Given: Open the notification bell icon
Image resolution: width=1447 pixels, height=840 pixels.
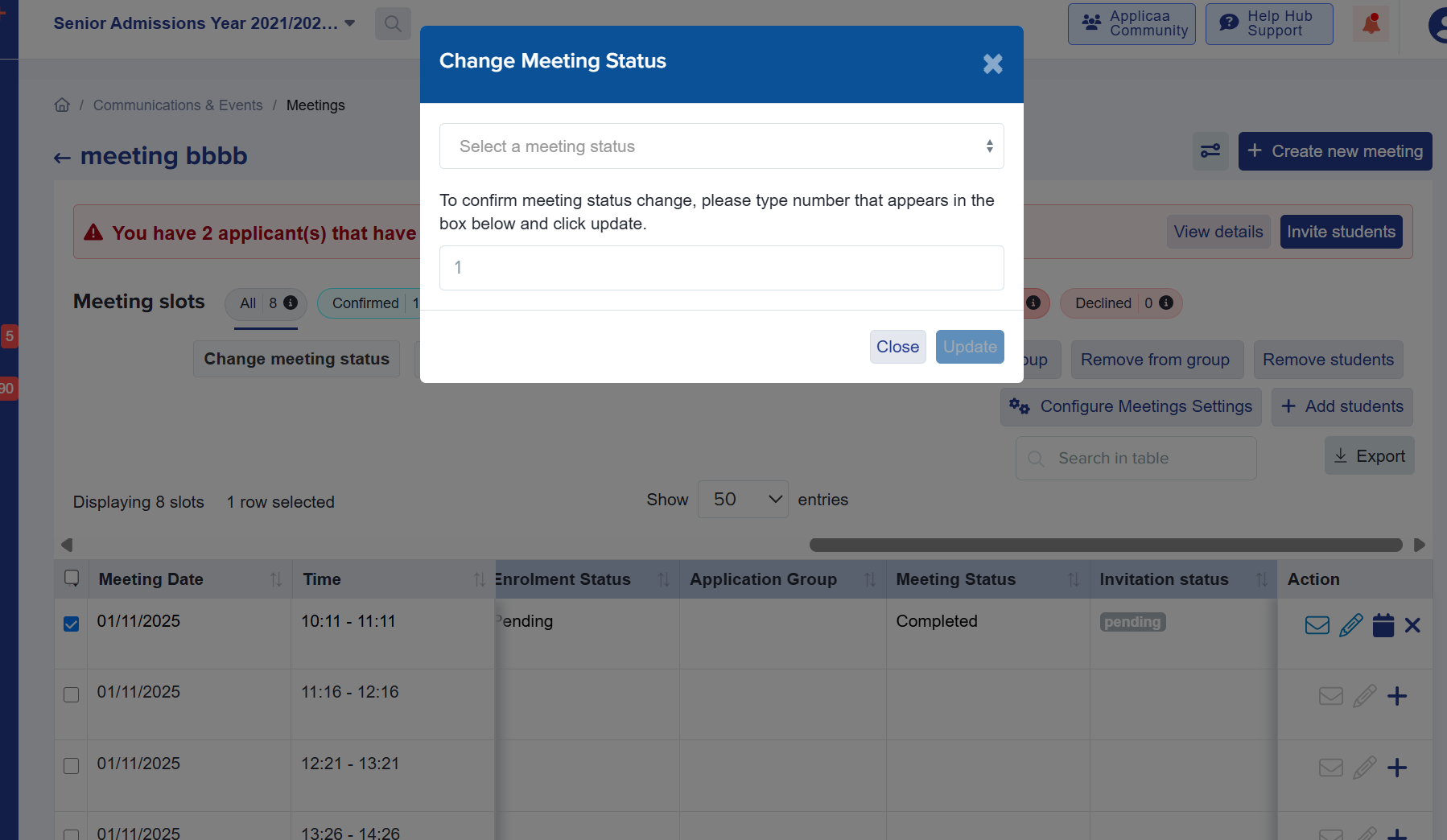Looking at the screenshot, I should 1371,23.
